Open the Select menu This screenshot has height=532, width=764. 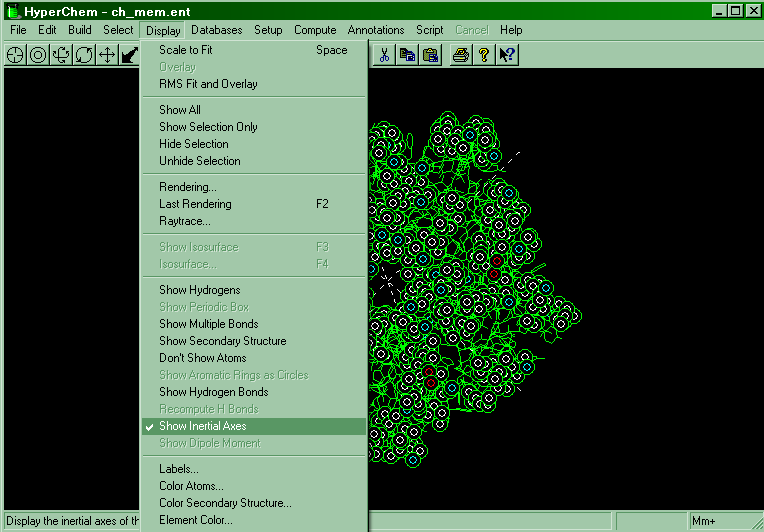click(x=118, y=30)
